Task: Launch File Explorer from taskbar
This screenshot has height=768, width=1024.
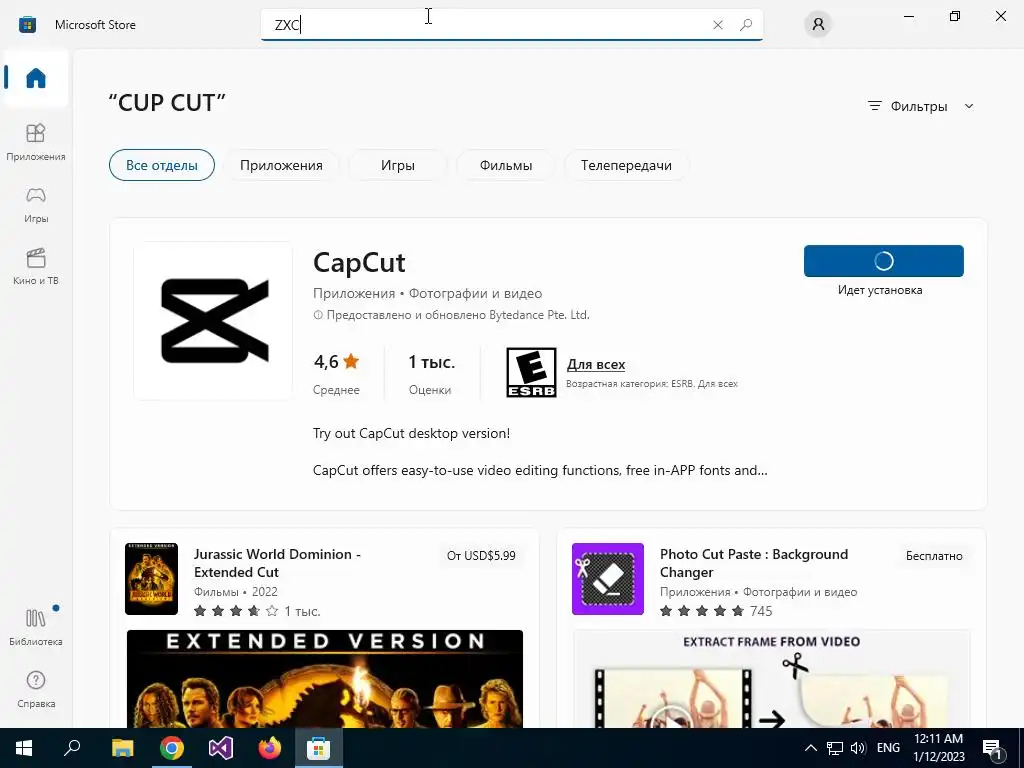Action: (123, 748)
